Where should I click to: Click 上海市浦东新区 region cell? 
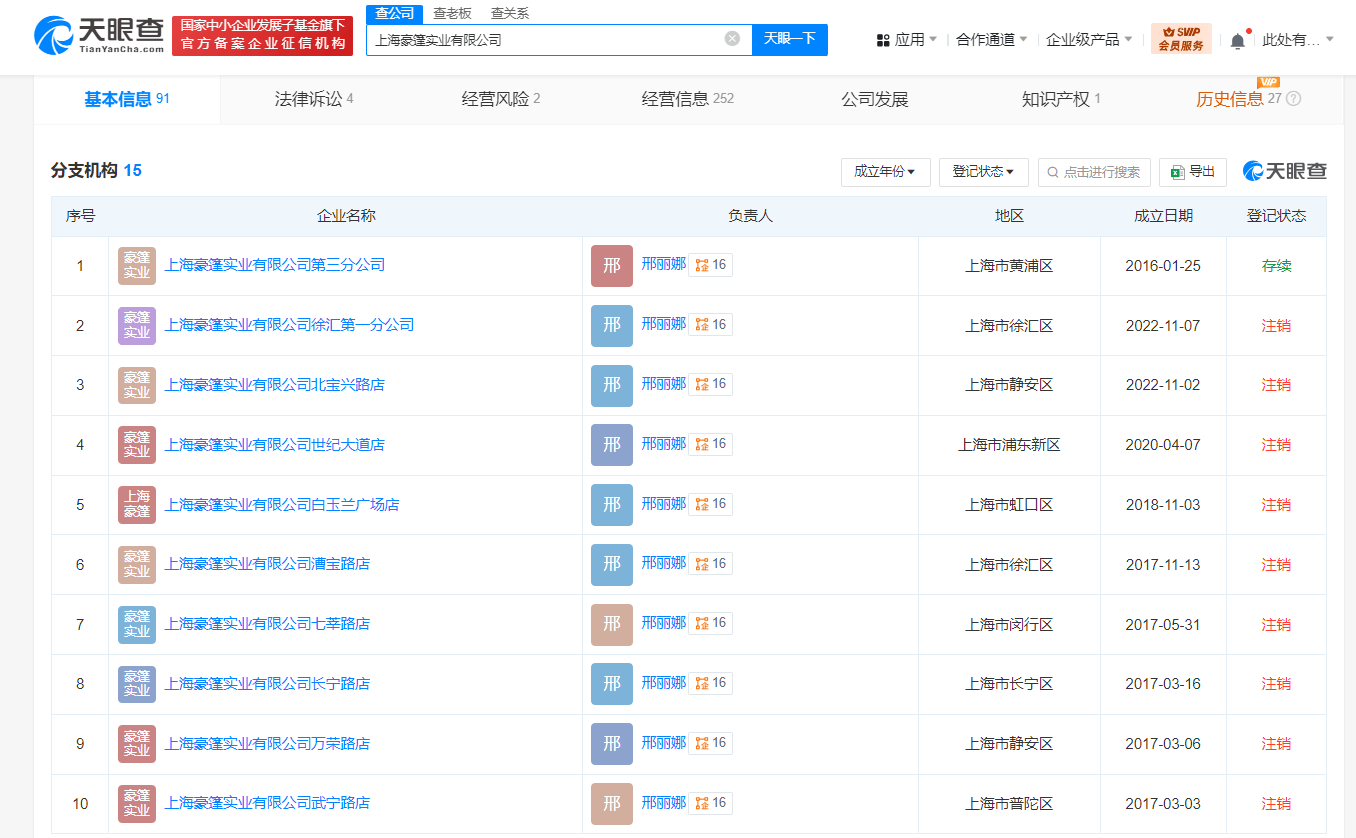click(1009, 445)
